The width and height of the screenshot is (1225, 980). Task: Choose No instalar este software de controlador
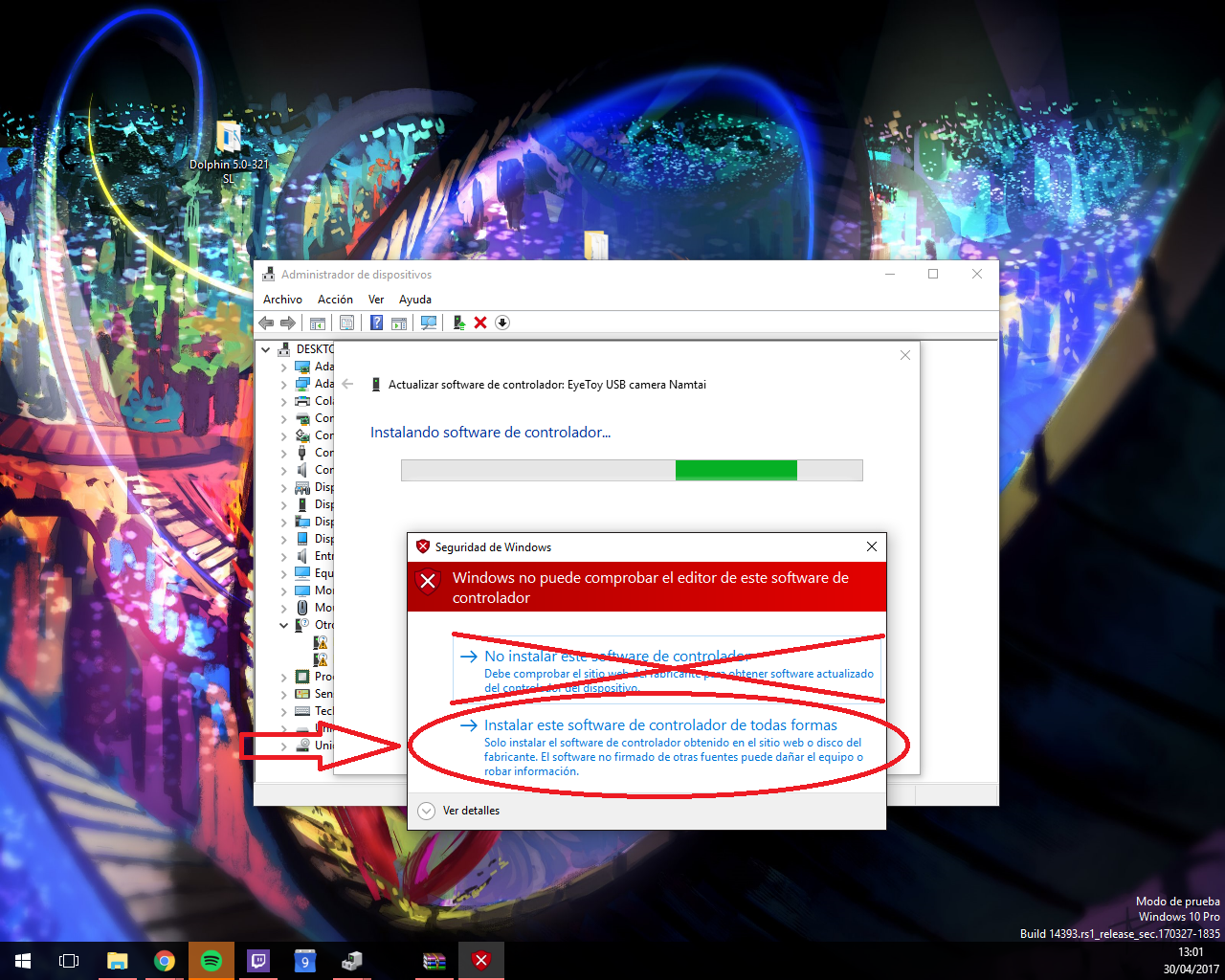pyautogui.click(x=667, y=669)
